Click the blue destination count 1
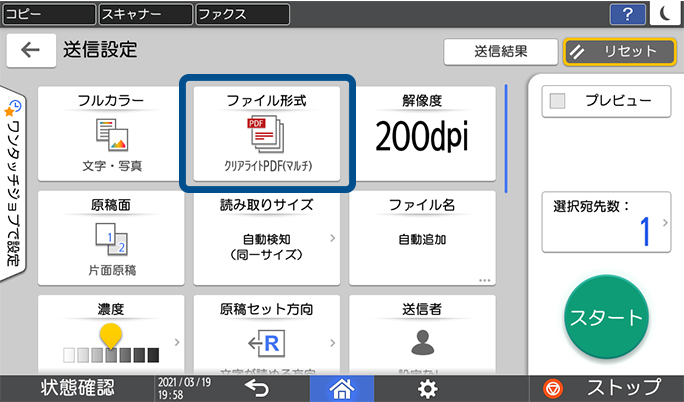The image size is (684, 402). 645,232
